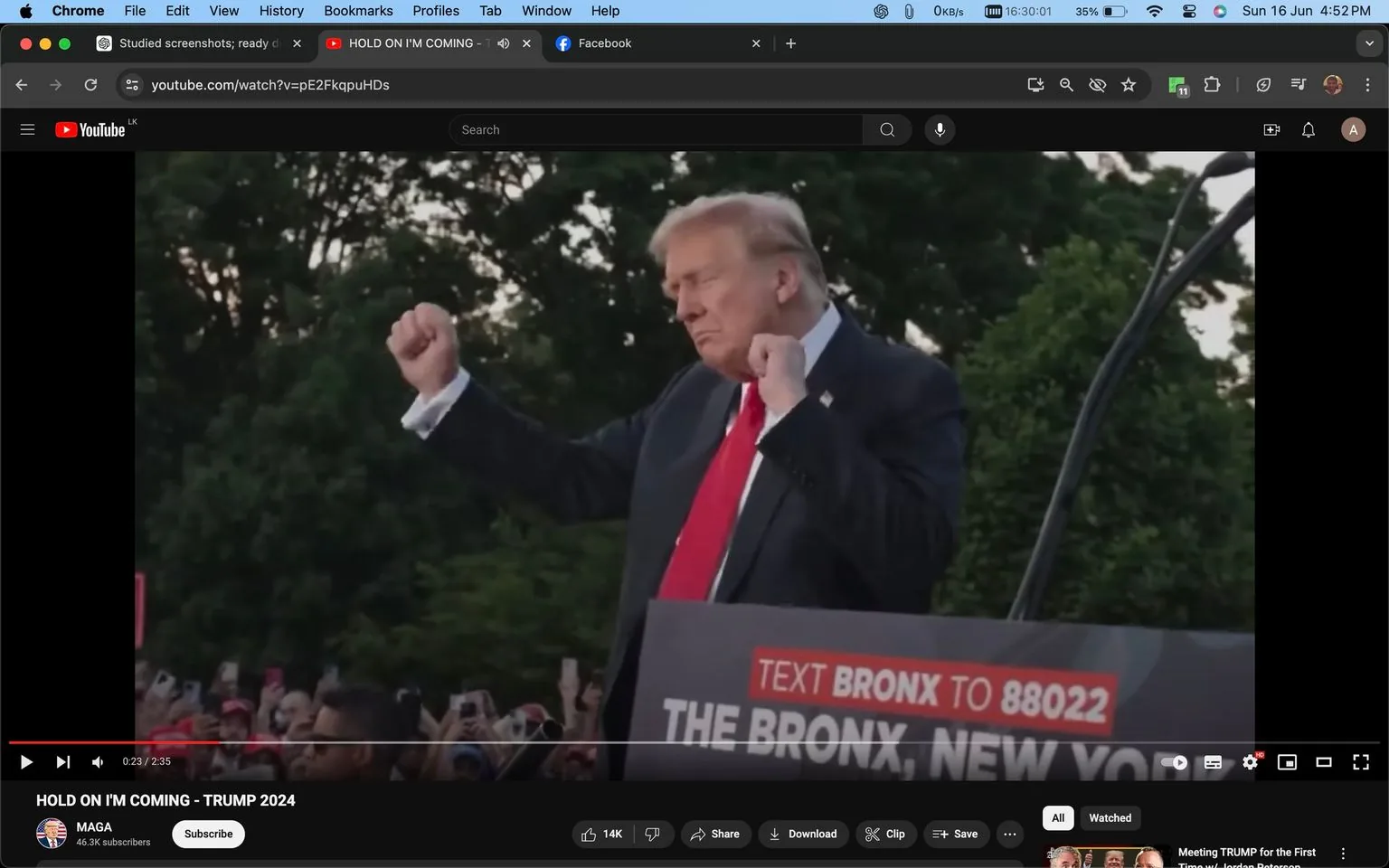Switch to the Facebook tab
Viewport: 1389px width, 868px height.
633,42
